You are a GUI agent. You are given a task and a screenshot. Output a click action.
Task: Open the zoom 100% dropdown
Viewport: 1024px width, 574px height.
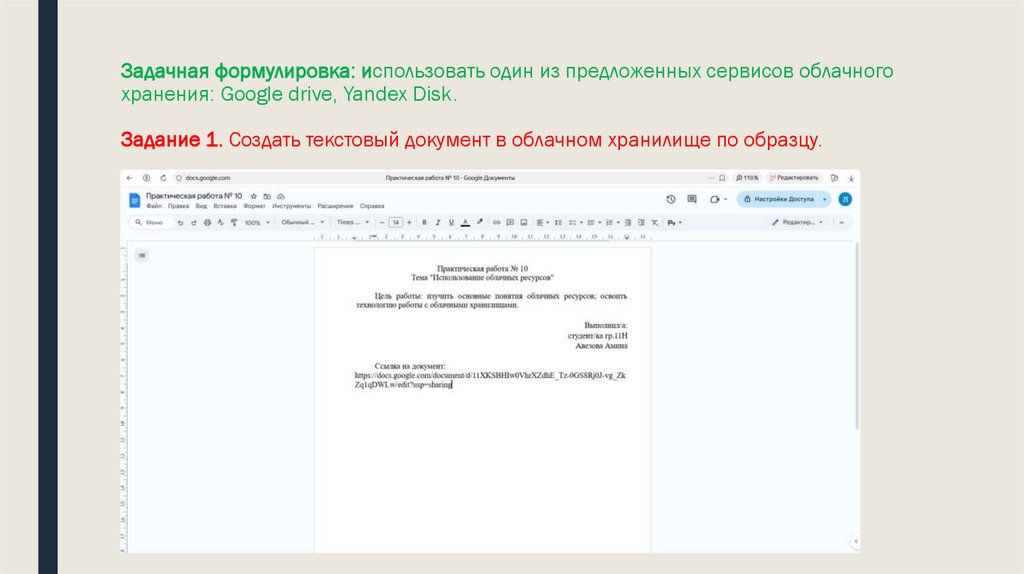[x=257, y=223]
